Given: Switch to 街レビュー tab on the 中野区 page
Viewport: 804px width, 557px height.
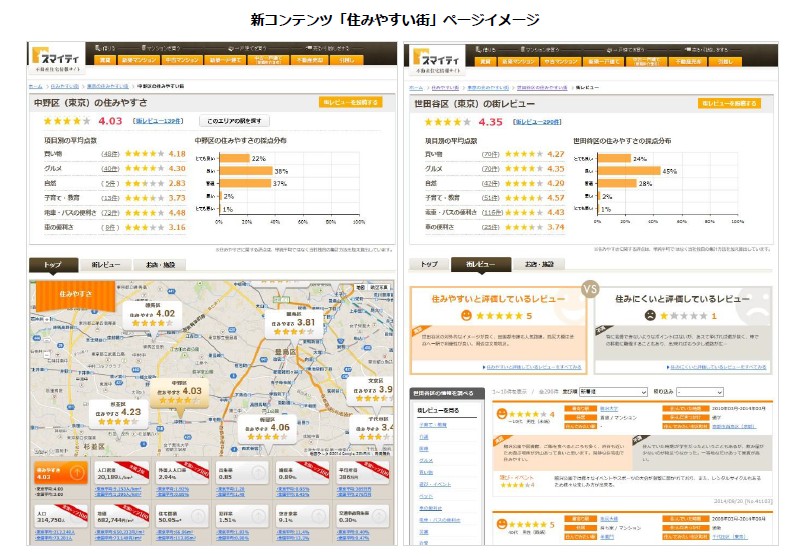Looking at the screenshot, I should click(106, 265).
